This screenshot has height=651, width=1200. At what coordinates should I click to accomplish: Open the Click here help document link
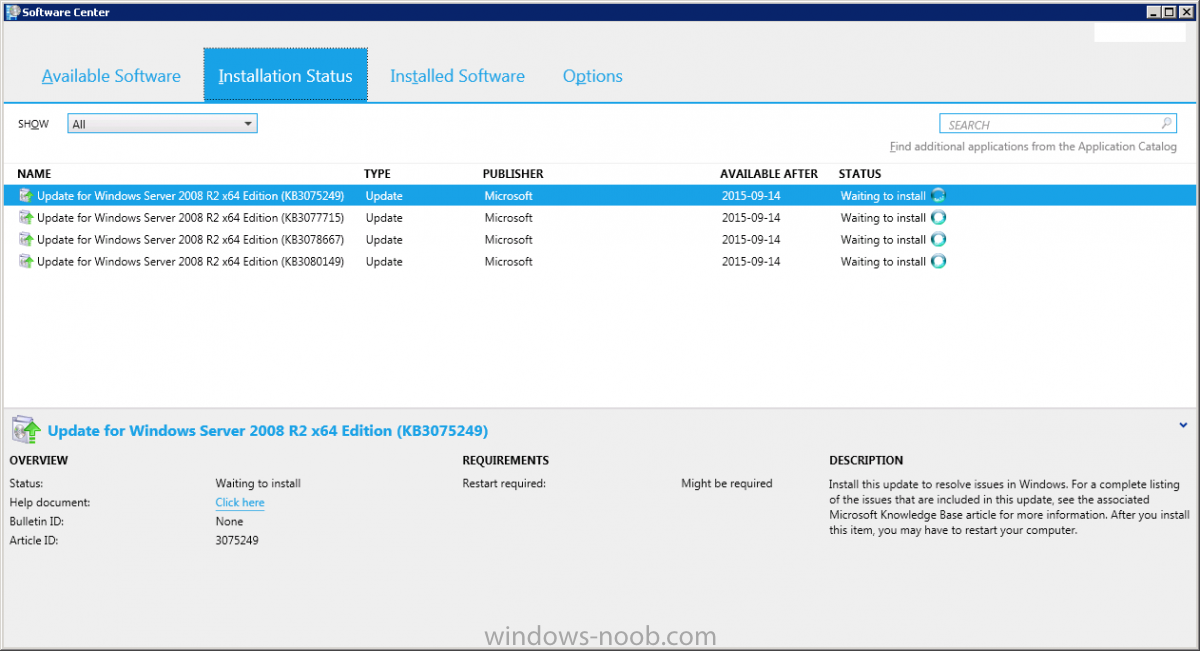pos(240,503)
